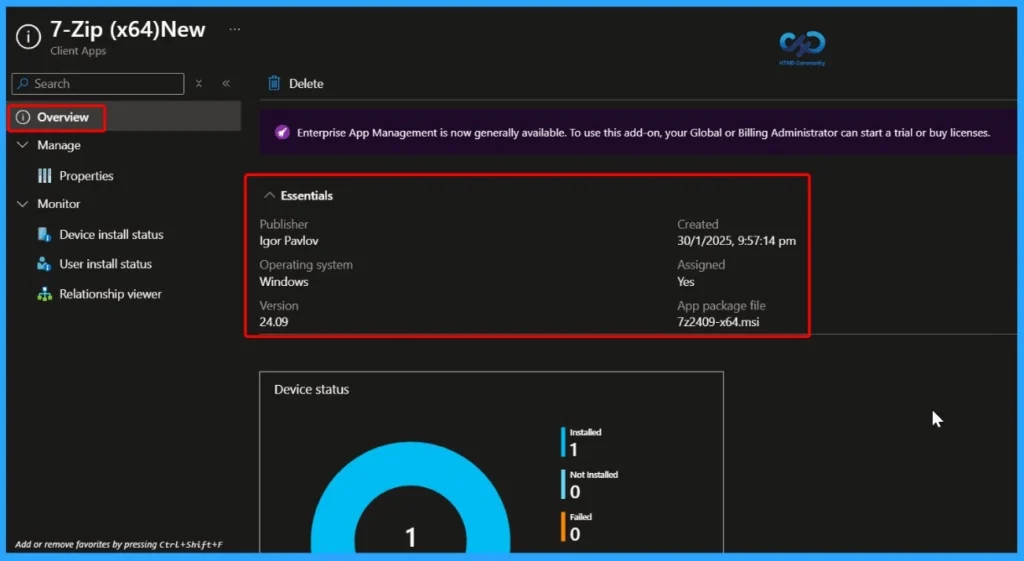Screen dimensions: 1024x561
Task: Click publisher value Igor Pavlov
Action: point(289,241)
